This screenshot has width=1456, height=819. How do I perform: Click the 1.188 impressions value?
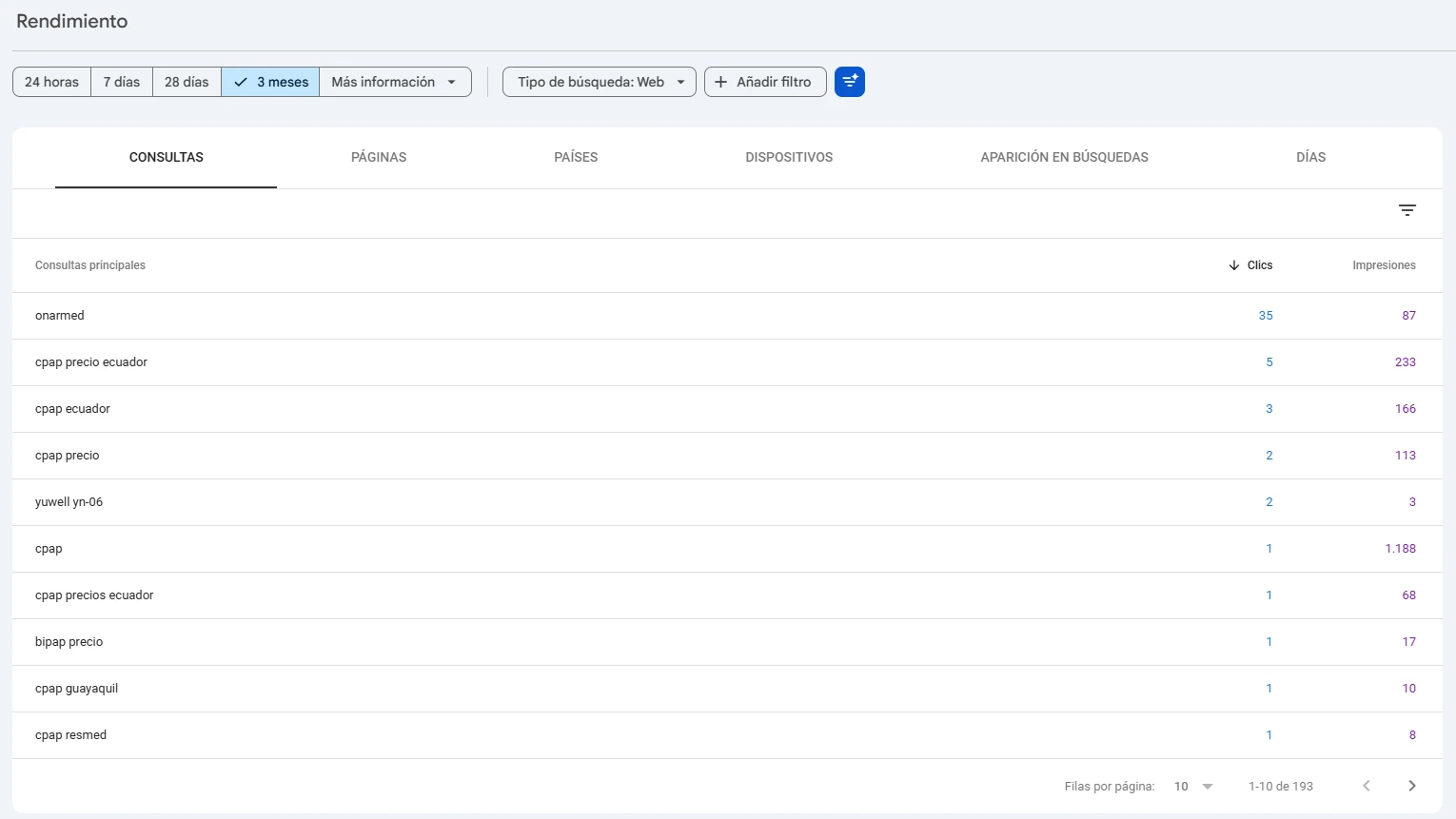pos(1400,549)
